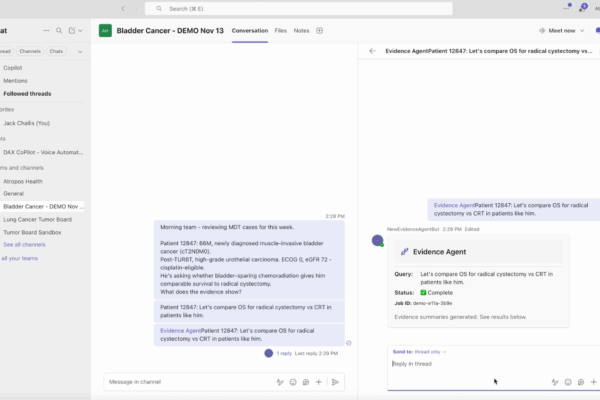Toggle the Channels filter pill
Image resolution: width=600 pixels, height=400 pixels.
(x=30, y=50)
